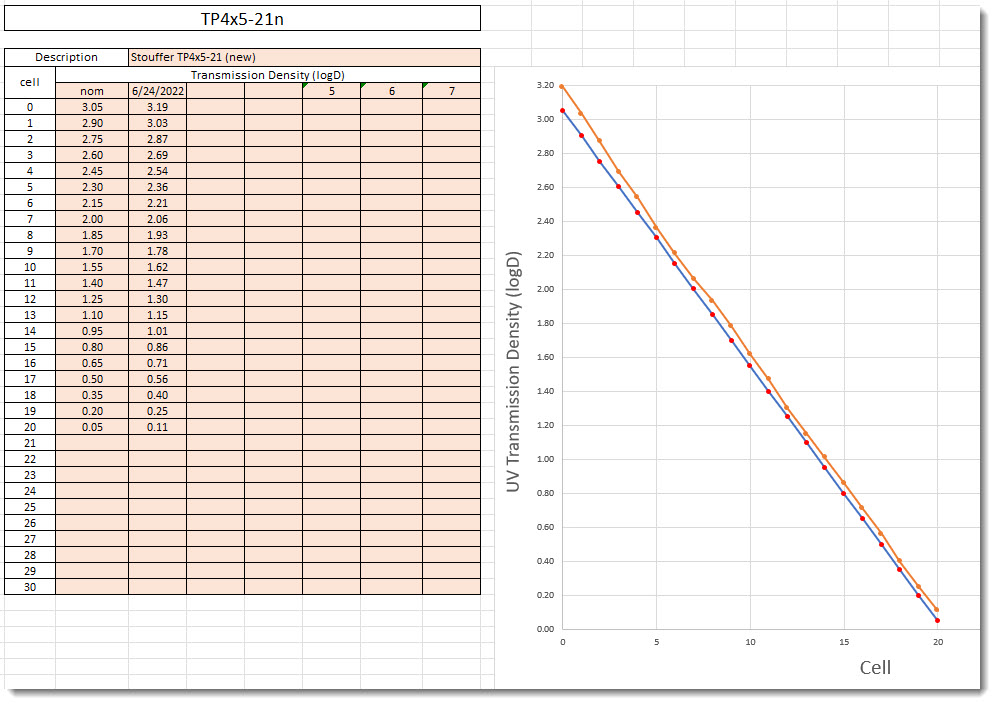Click column header cell labeled 7

click(451, 91)
